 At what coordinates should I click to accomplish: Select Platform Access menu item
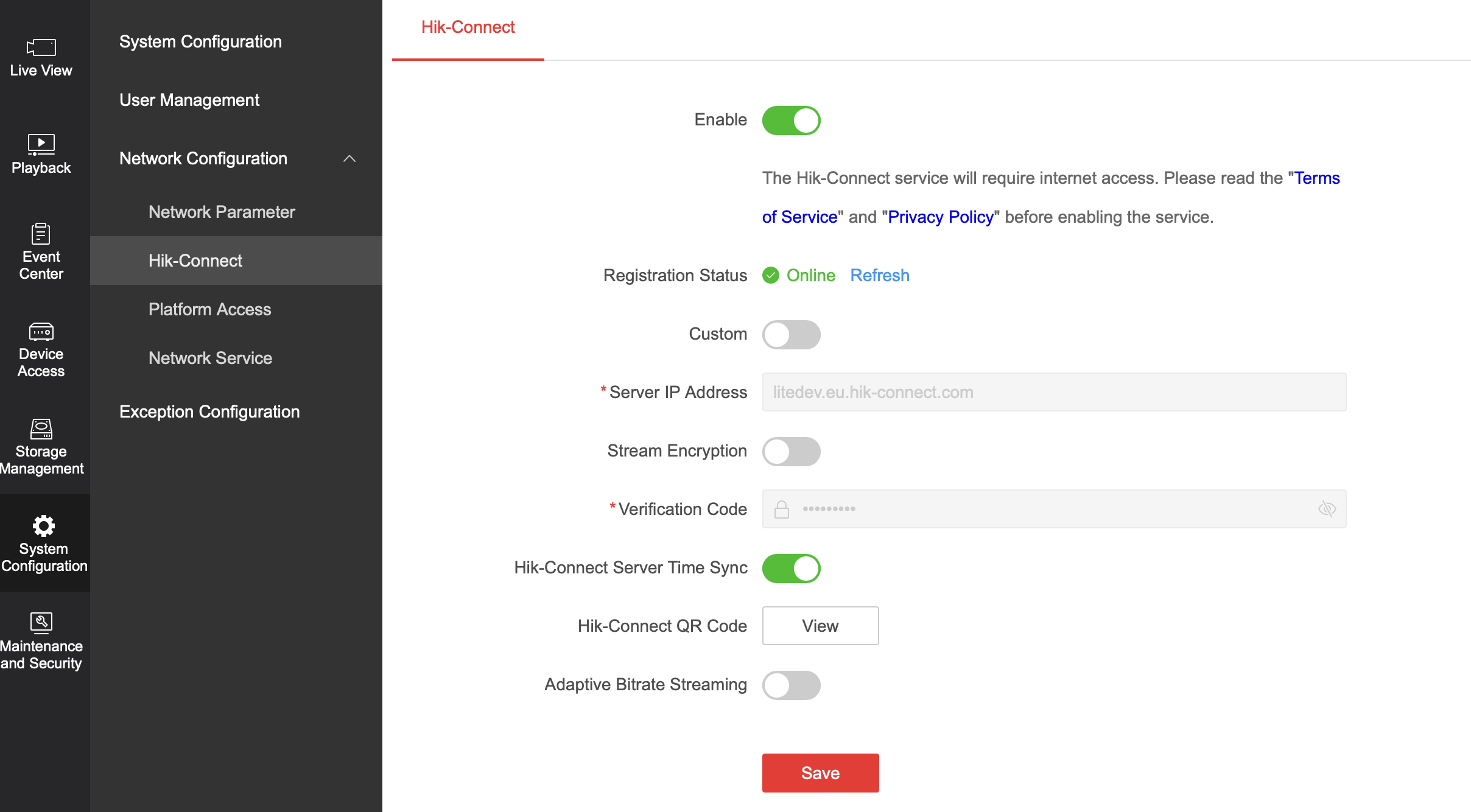(x=209, y=309)
